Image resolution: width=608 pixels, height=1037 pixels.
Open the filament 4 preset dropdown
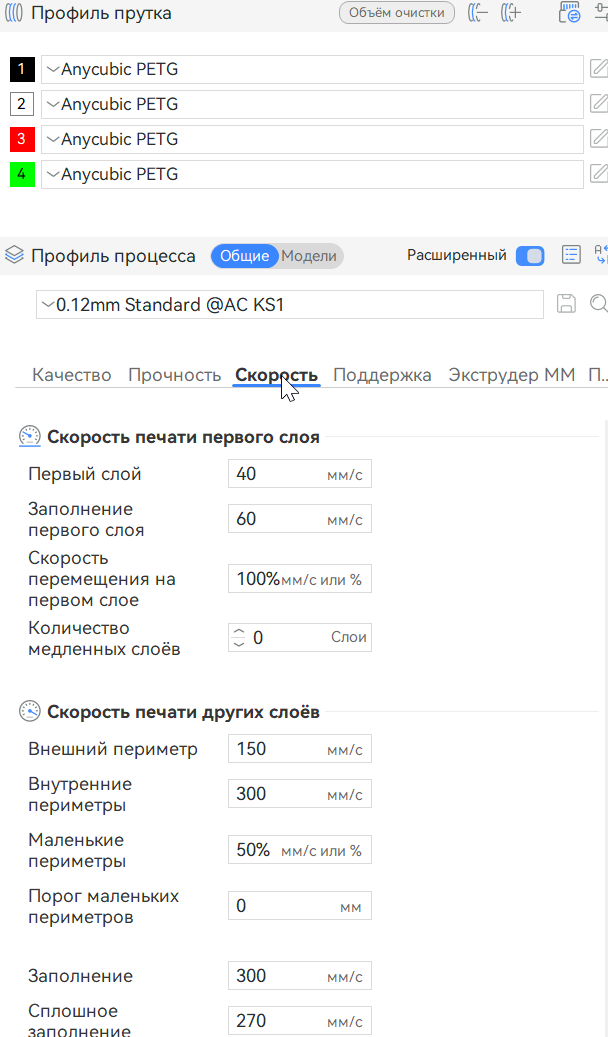310,174
